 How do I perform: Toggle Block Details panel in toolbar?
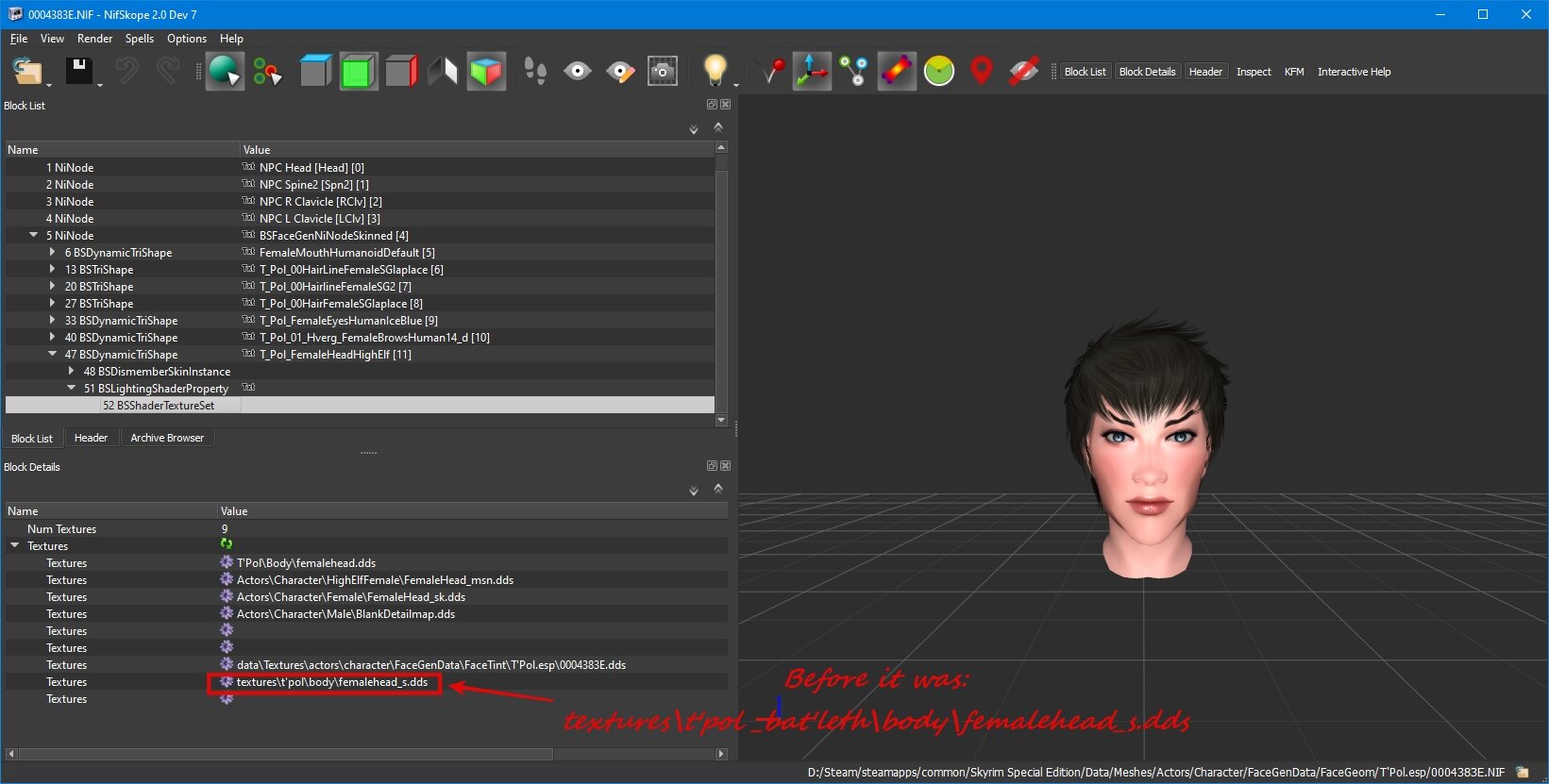pyautogui.click(x=1147, y=72)
